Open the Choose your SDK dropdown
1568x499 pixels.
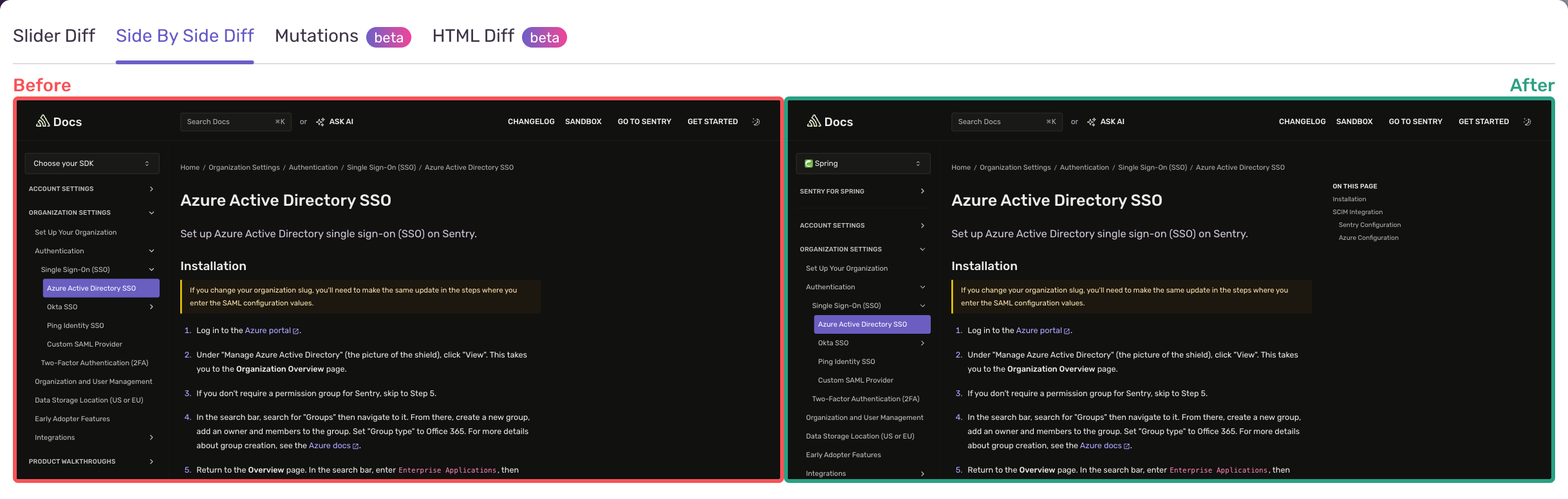coord(91,163)
